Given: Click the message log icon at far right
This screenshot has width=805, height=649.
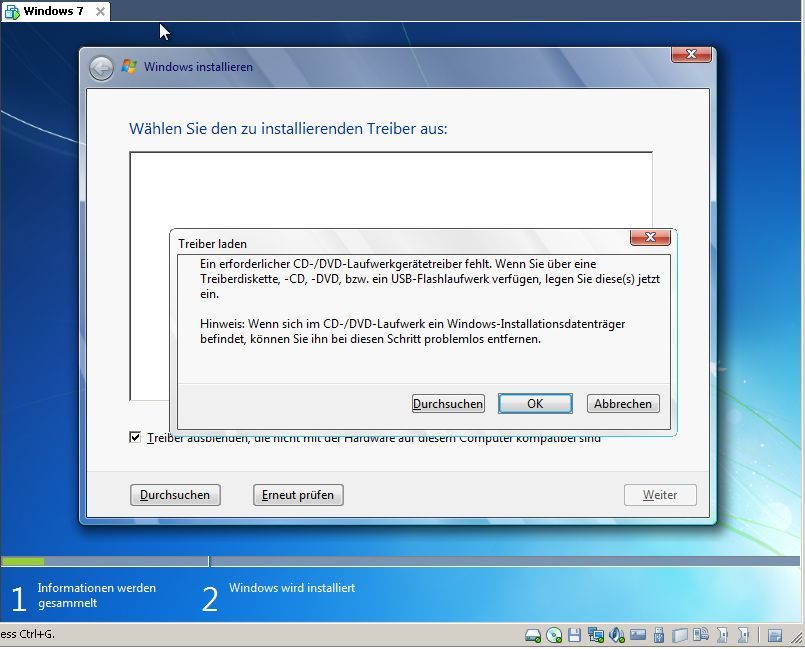Looking at the screenshot, I should coord(775,636).
